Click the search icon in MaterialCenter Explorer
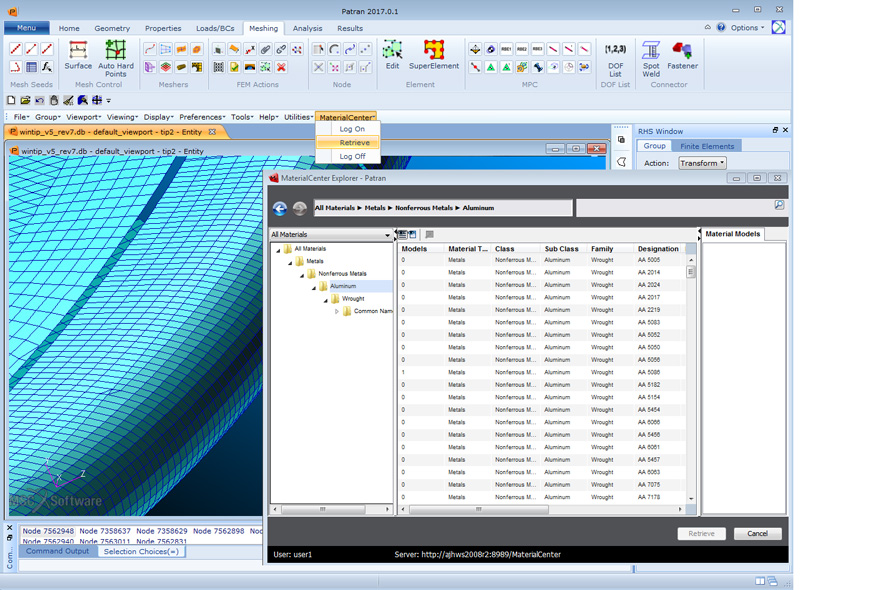The height and width of the screenshot is (590, 880). 779,205
